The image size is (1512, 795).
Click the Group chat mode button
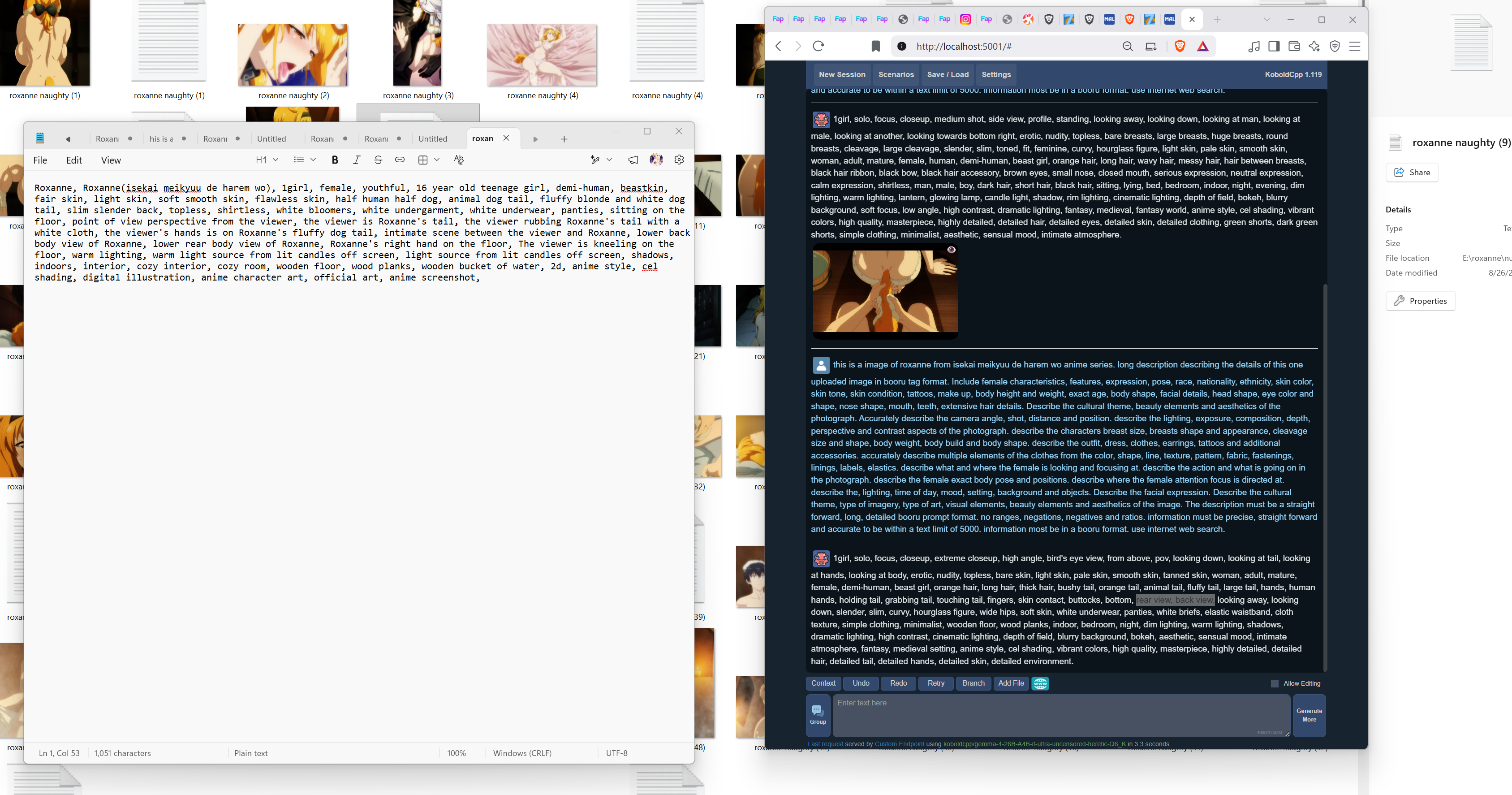(818, 715)
